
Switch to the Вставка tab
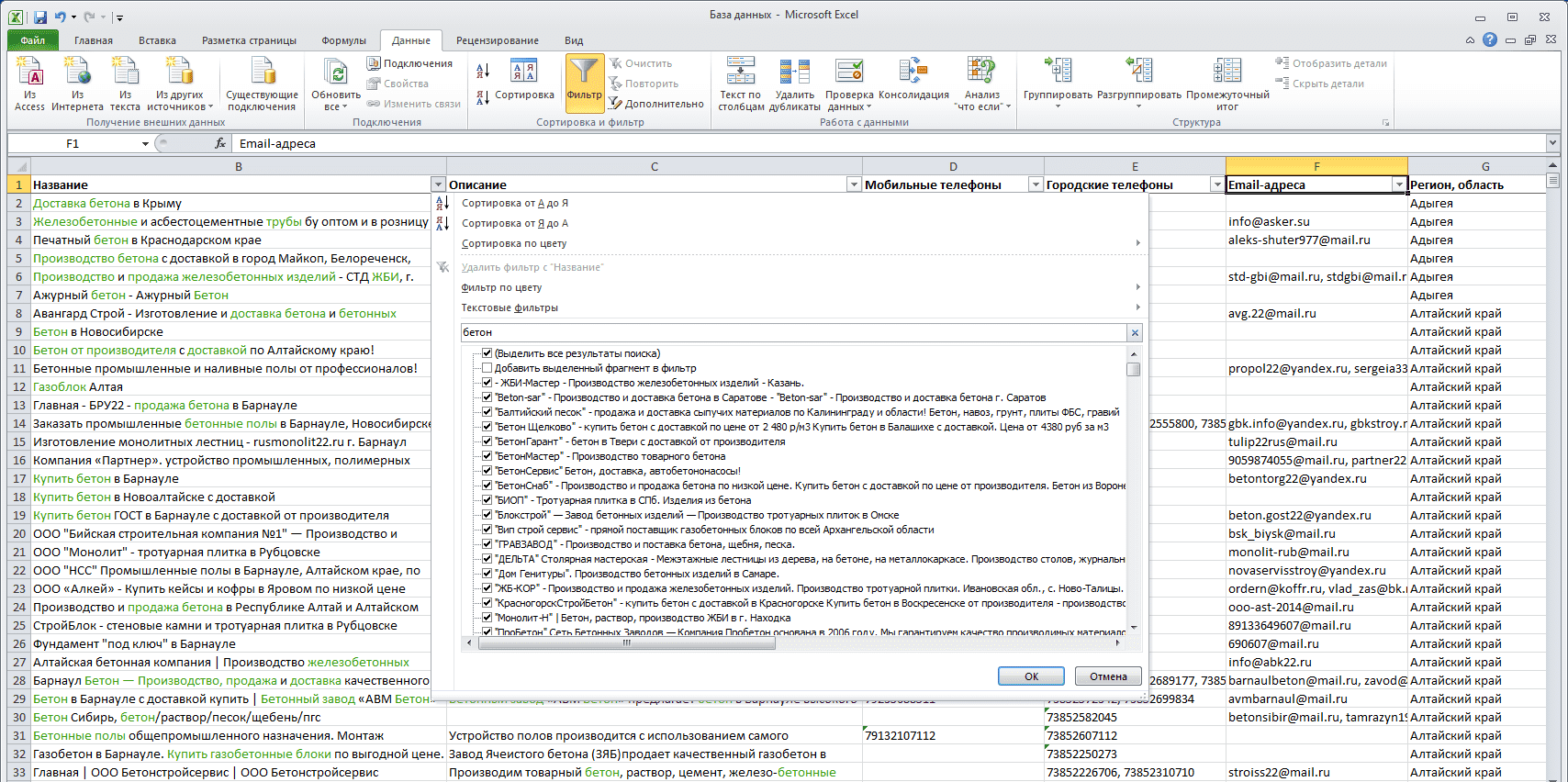(158, 40)
